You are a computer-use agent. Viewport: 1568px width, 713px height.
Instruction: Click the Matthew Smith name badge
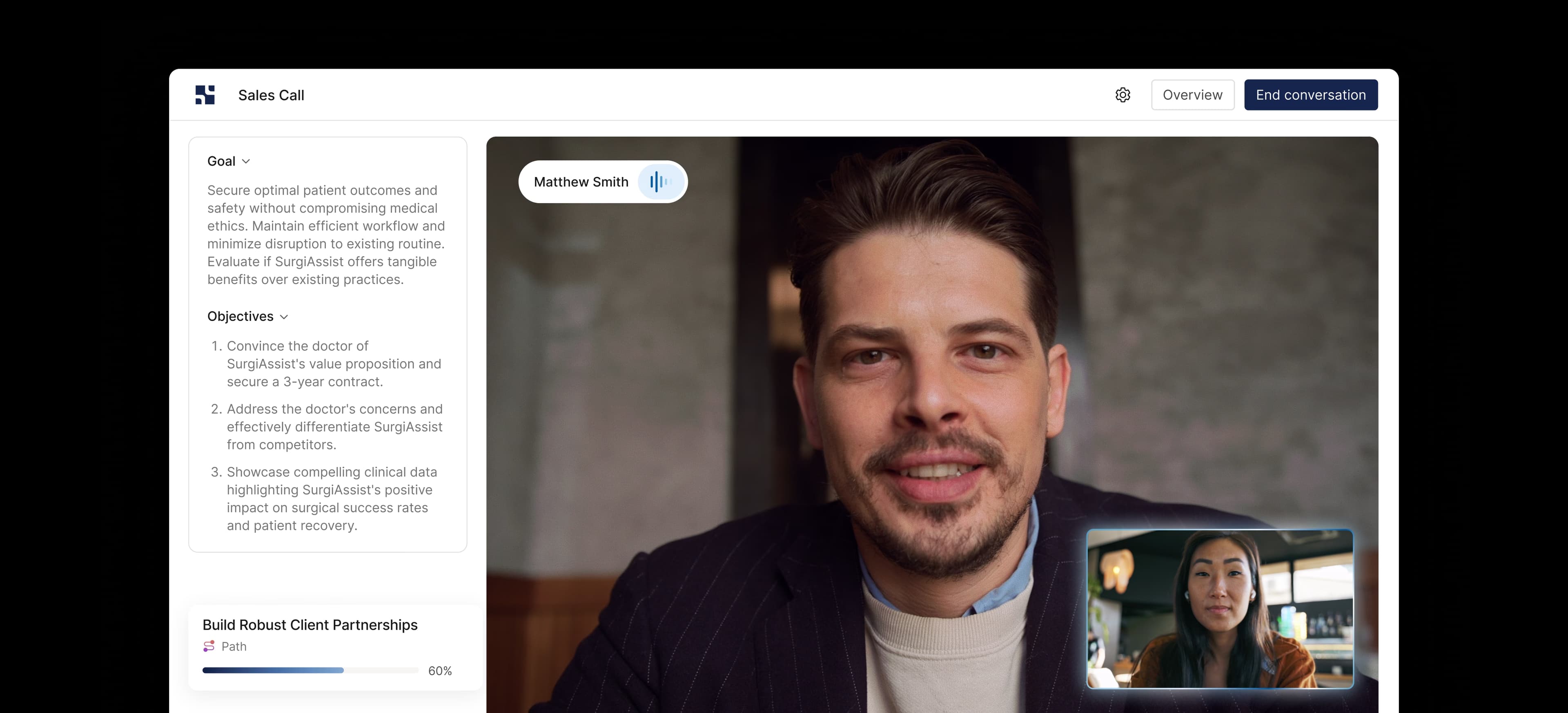[581, 182]
